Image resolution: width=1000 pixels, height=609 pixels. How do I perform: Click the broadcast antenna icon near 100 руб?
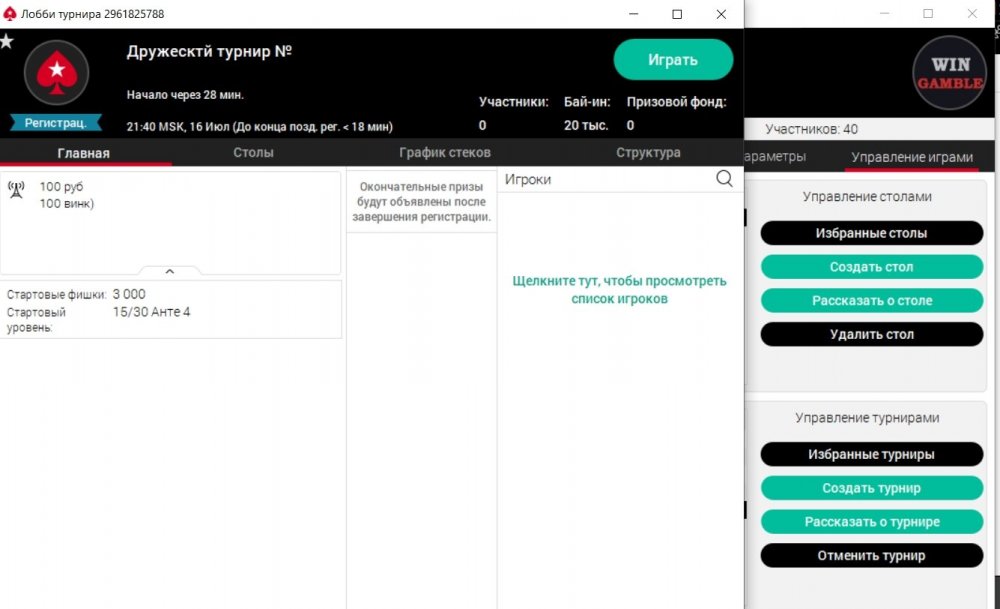16,189
